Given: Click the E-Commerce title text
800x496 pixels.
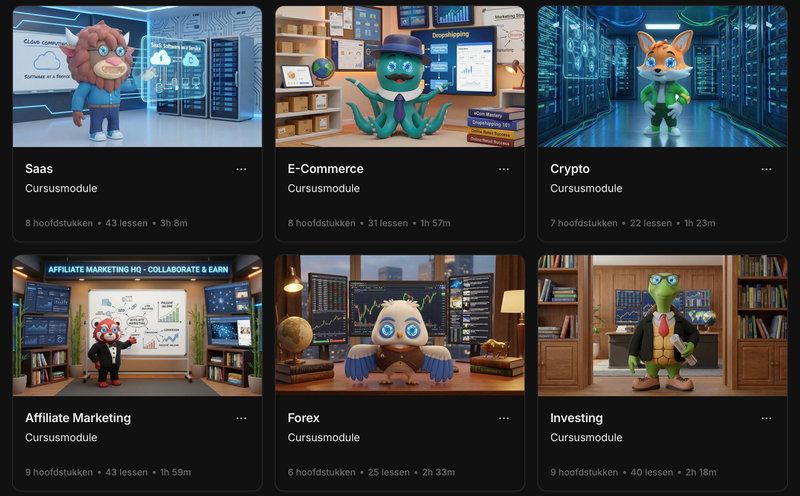Looking at the screenshot, I should [x=325, y=169].
